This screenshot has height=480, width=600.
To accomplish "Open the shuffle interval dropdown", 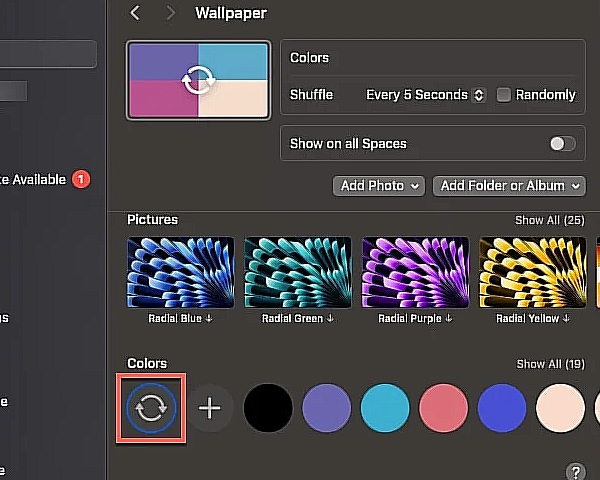I will [x=425, y=95].
